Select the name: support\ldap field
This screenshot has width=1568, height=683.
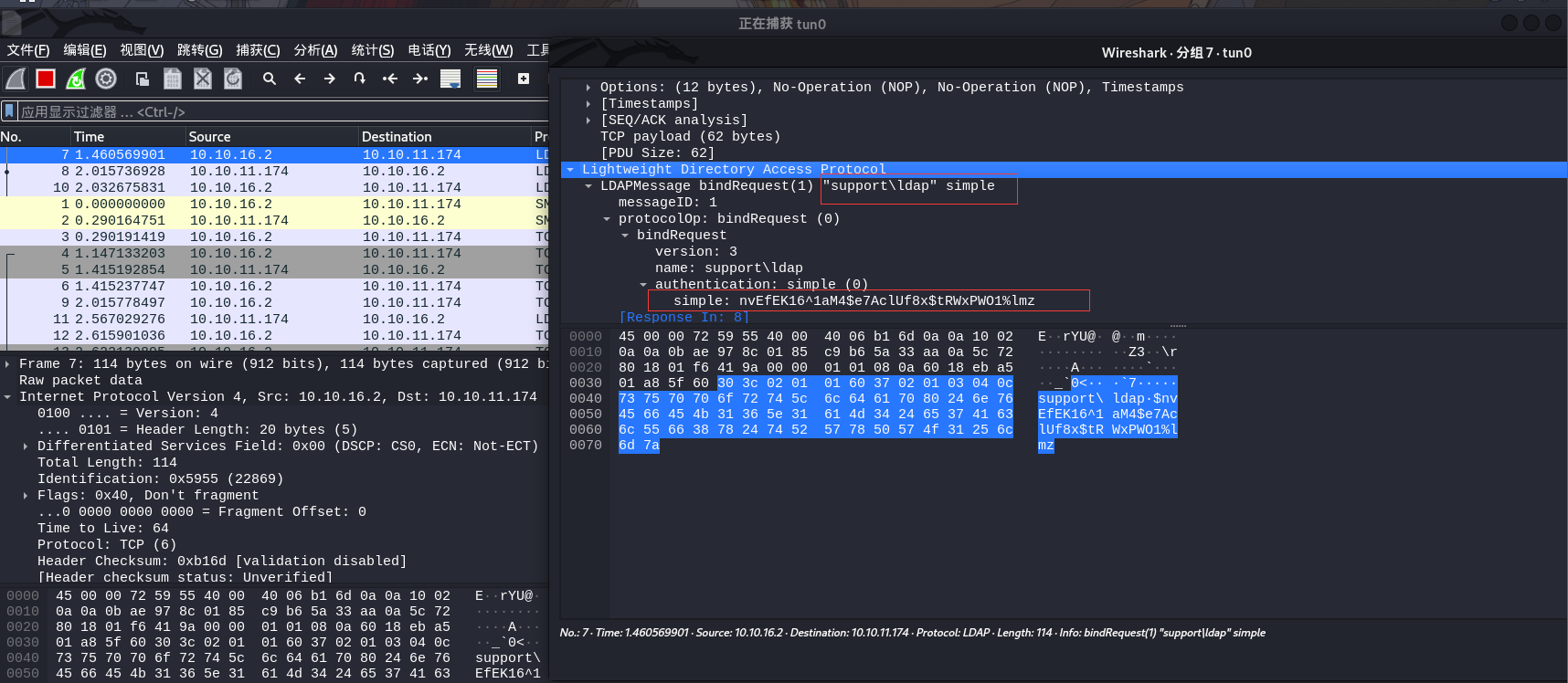729,268
